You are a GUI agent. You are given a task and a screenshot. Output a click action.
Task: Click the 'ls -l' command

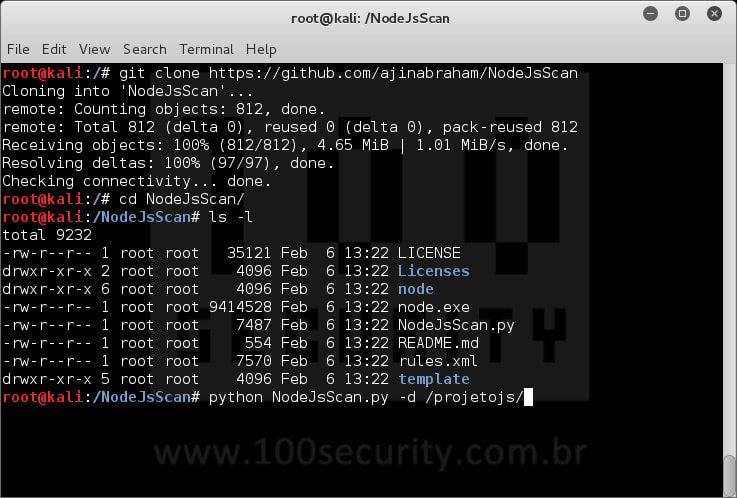(230, 217)
